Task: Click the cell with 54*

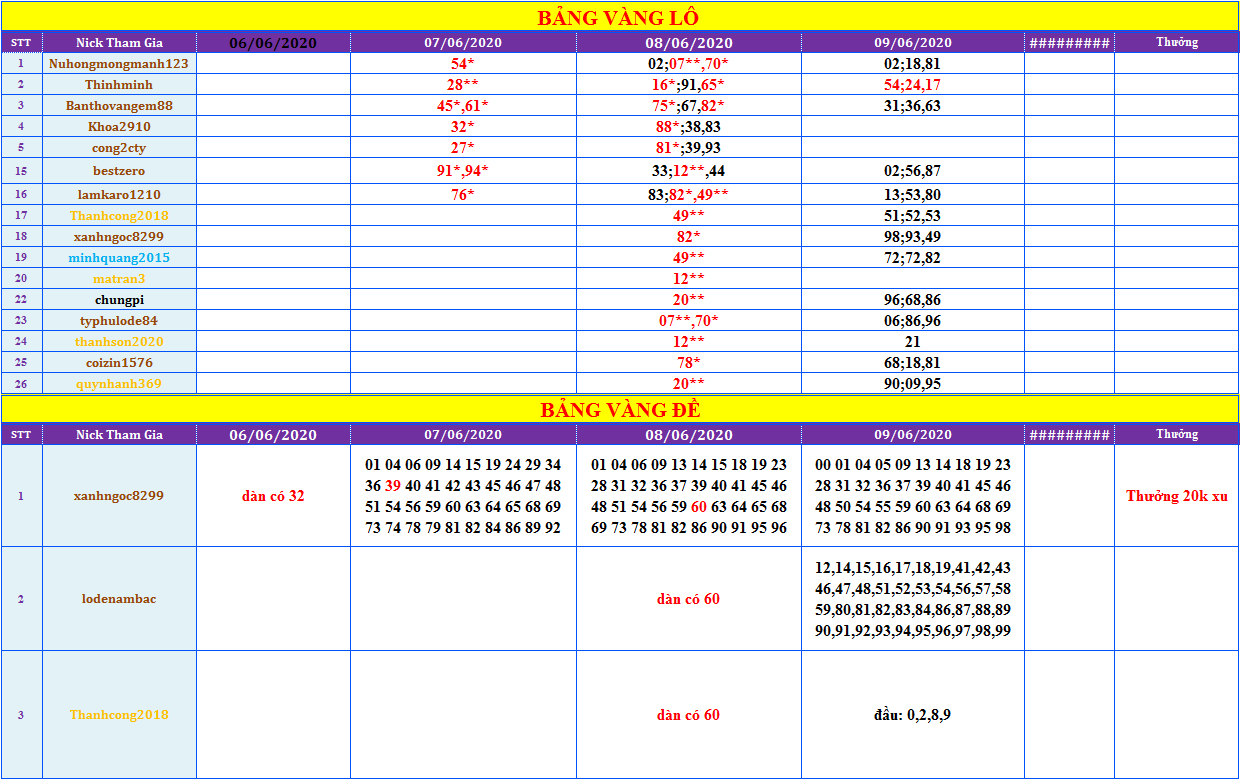Action: pos(463,63)
